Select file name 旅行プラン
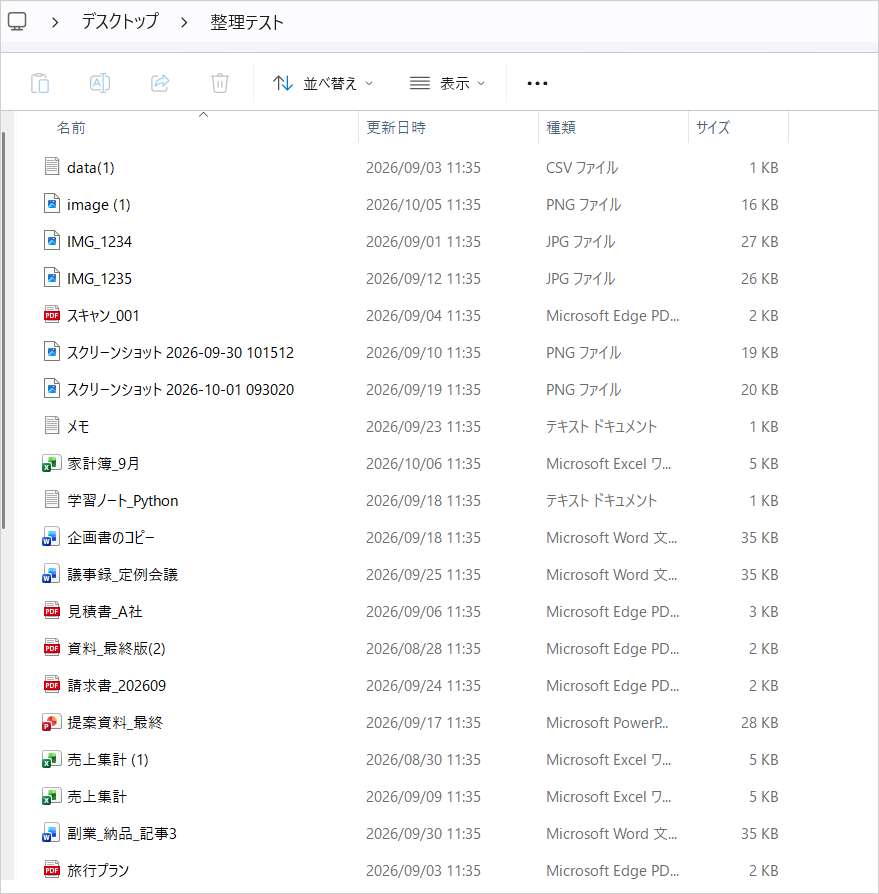This screenshot has width=879, height=894. [98, 871]
